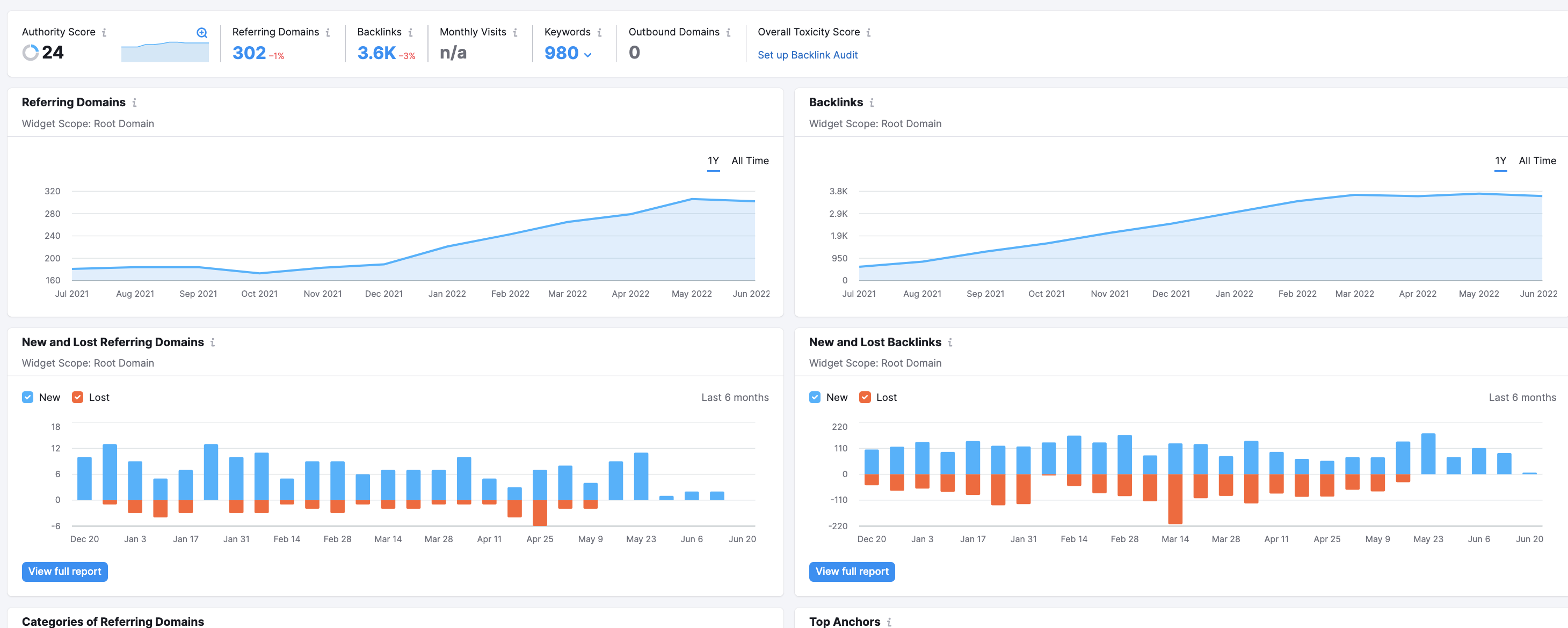Click the info icon next to Referring Domains metric
Screen dimensions: 1568x628
[x=328, y=32]
